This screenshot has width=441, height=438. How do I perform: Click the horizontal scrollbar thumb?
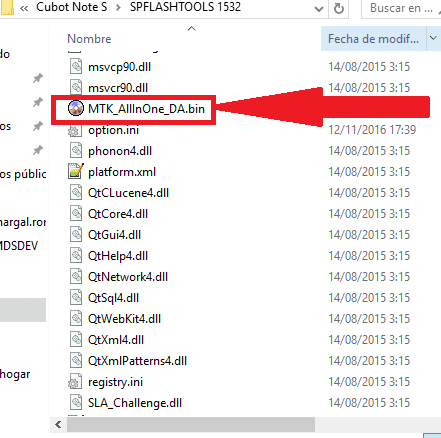[x=191, y=424]
